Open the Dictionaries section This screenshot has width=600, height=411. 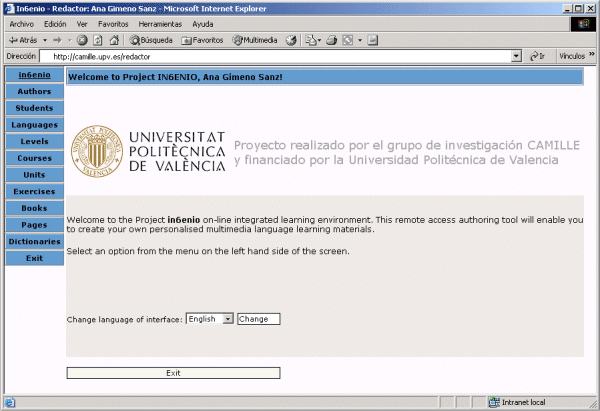(x=34, y=241)
